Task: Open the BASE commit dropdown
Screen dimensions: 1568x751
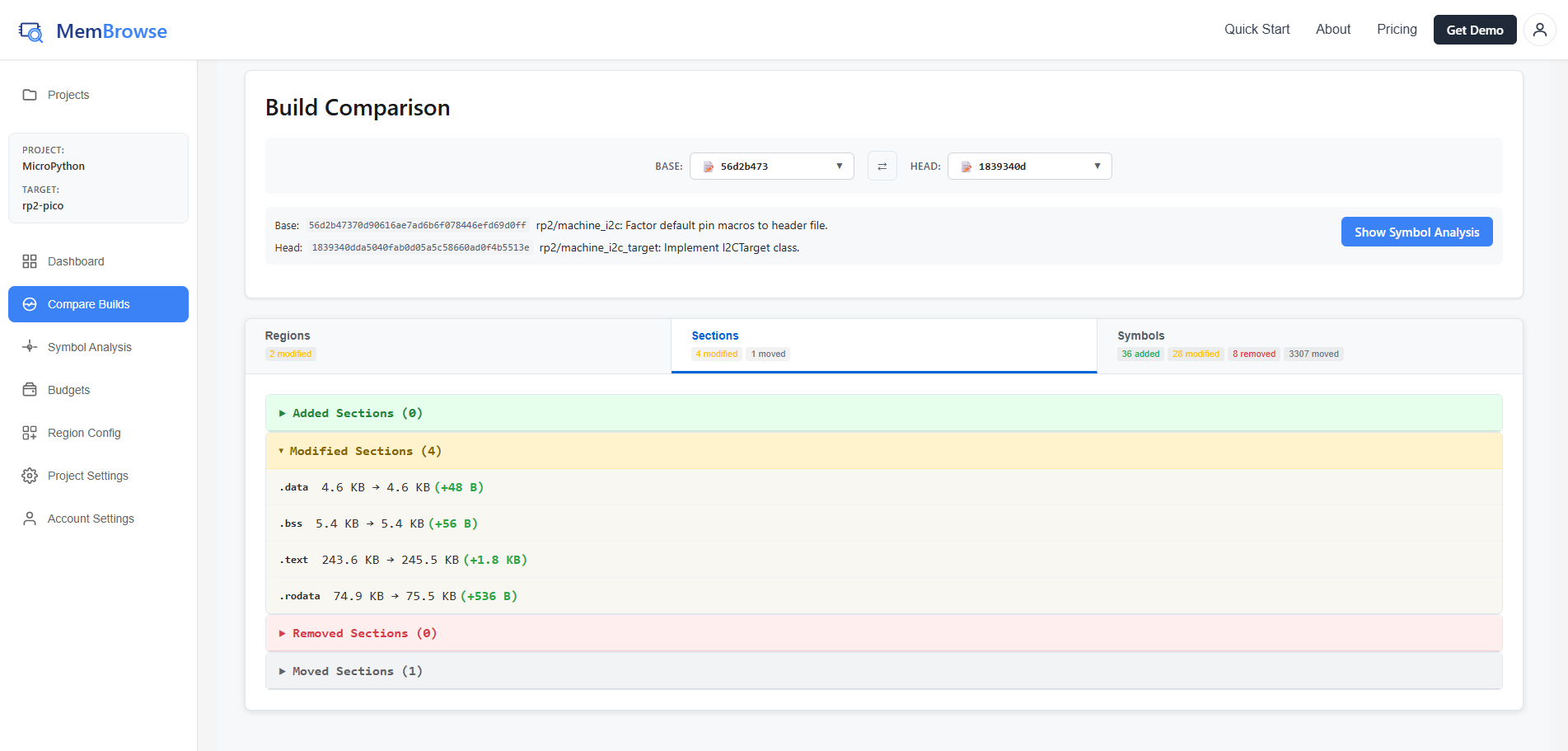Action: (x=771, y=167)
